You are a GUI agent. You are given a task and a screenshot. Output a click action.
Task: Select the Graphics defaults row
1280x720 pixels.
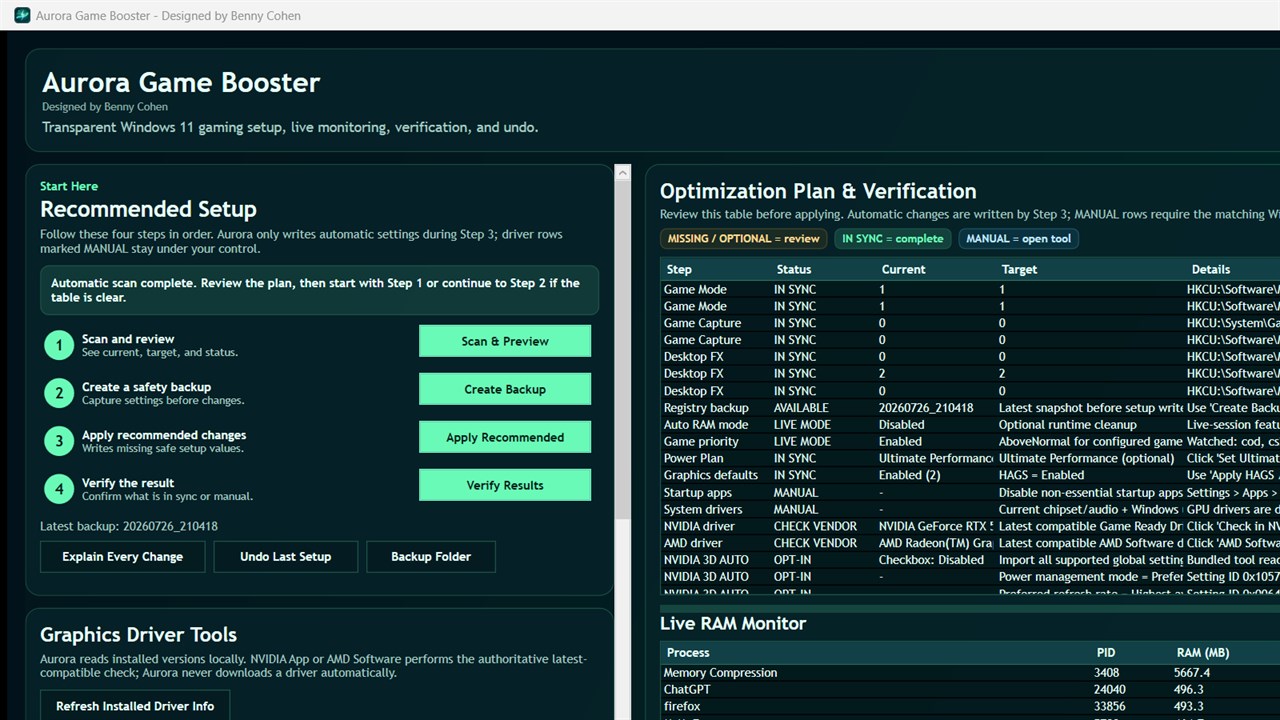970,476
